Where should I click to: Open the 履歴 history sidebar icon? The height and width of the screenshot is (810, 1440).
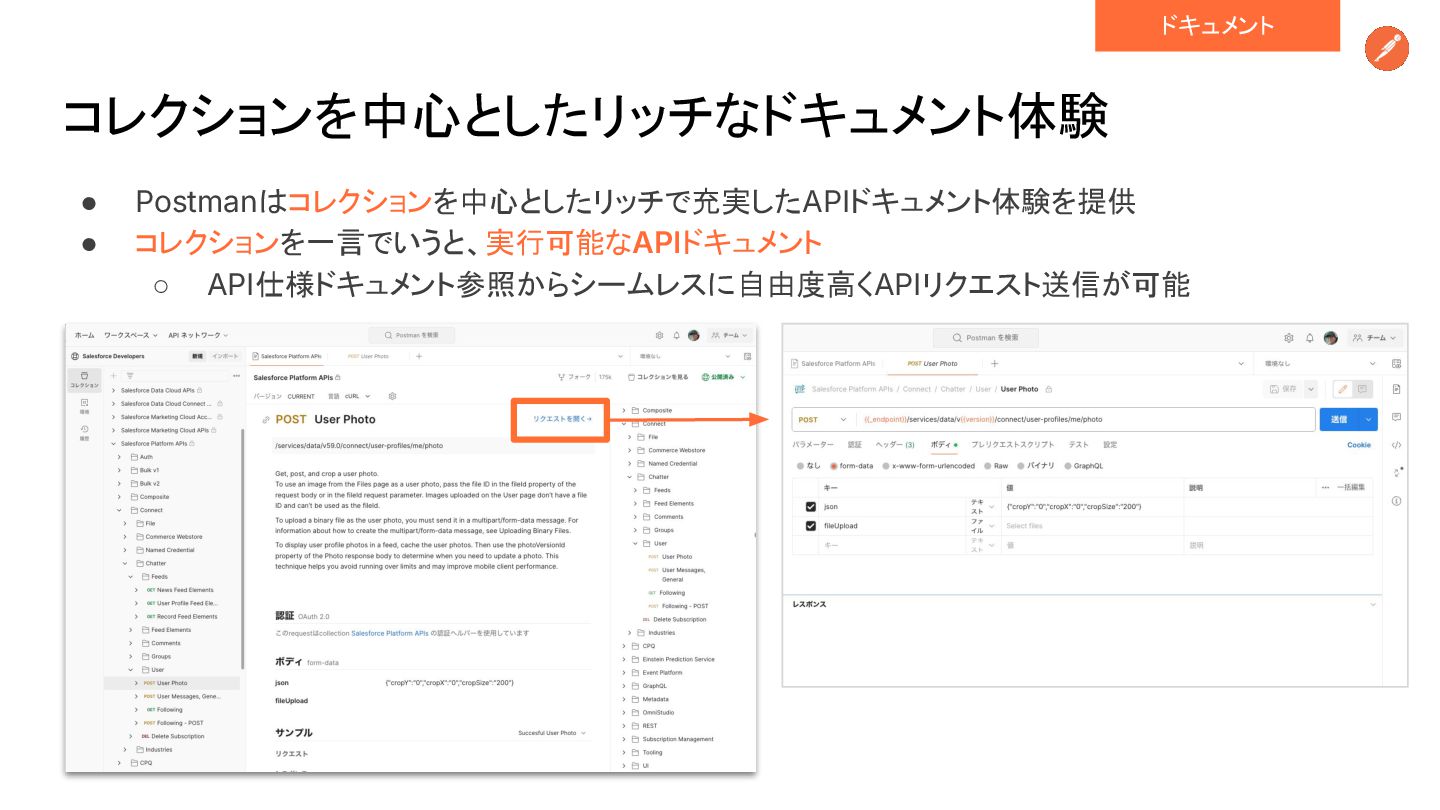coord(84,432)
